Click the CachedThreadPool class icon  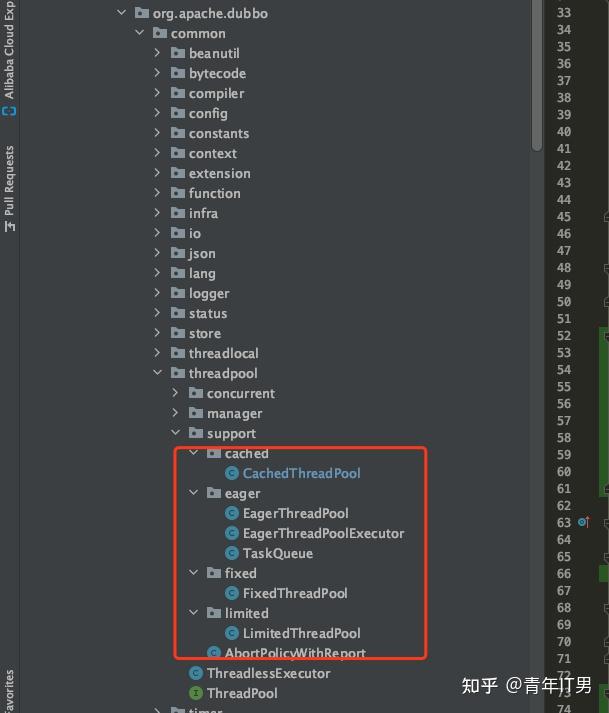(x=232, y=473)
